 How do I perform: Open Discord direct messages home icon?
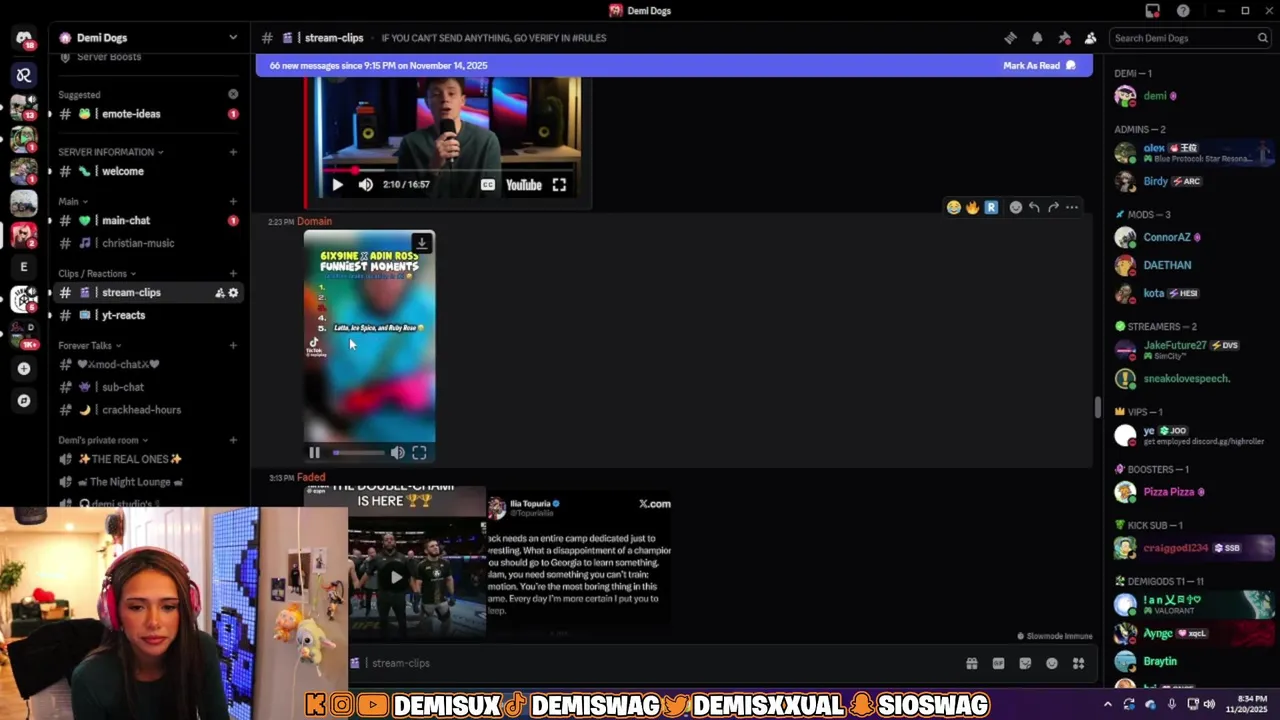(24, 38)
